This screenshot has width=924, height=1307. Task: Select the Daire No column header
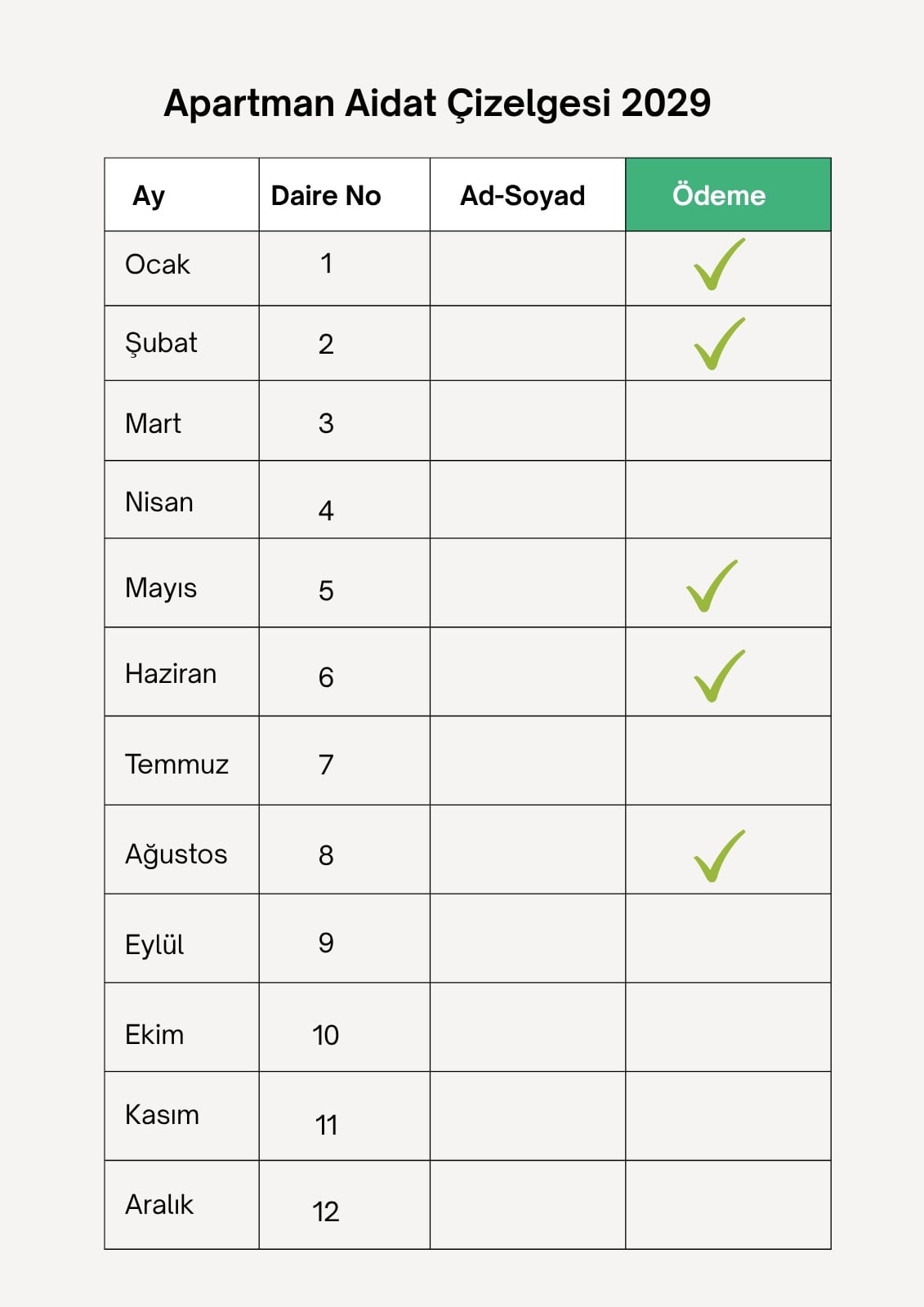coord(345,194)
